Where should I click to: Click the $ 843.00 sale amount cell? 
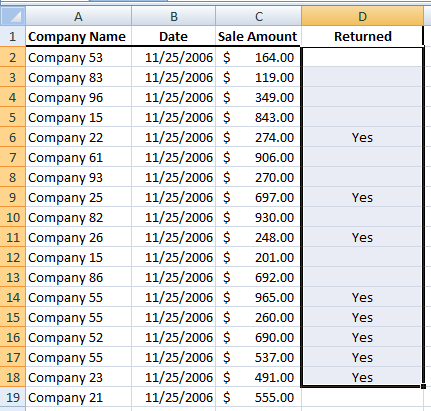(258, 117)
